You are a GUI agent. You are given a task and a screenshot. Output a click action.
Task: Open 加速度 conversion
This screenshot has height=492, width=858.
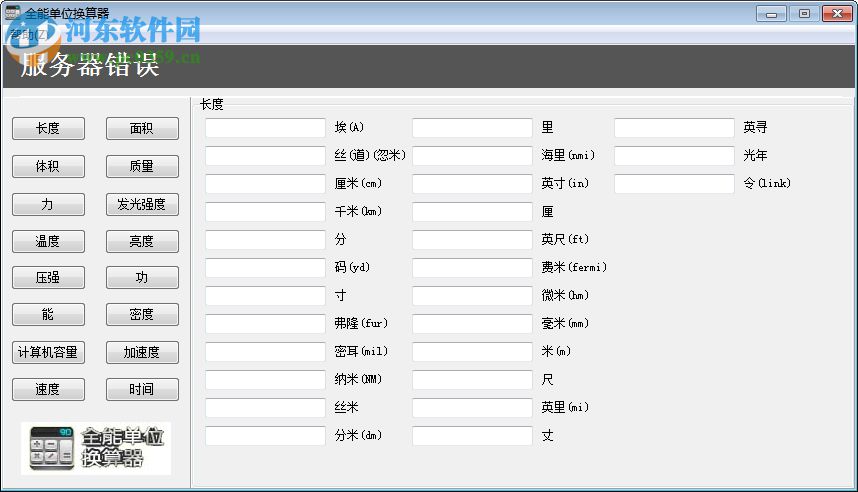[142, 352]
